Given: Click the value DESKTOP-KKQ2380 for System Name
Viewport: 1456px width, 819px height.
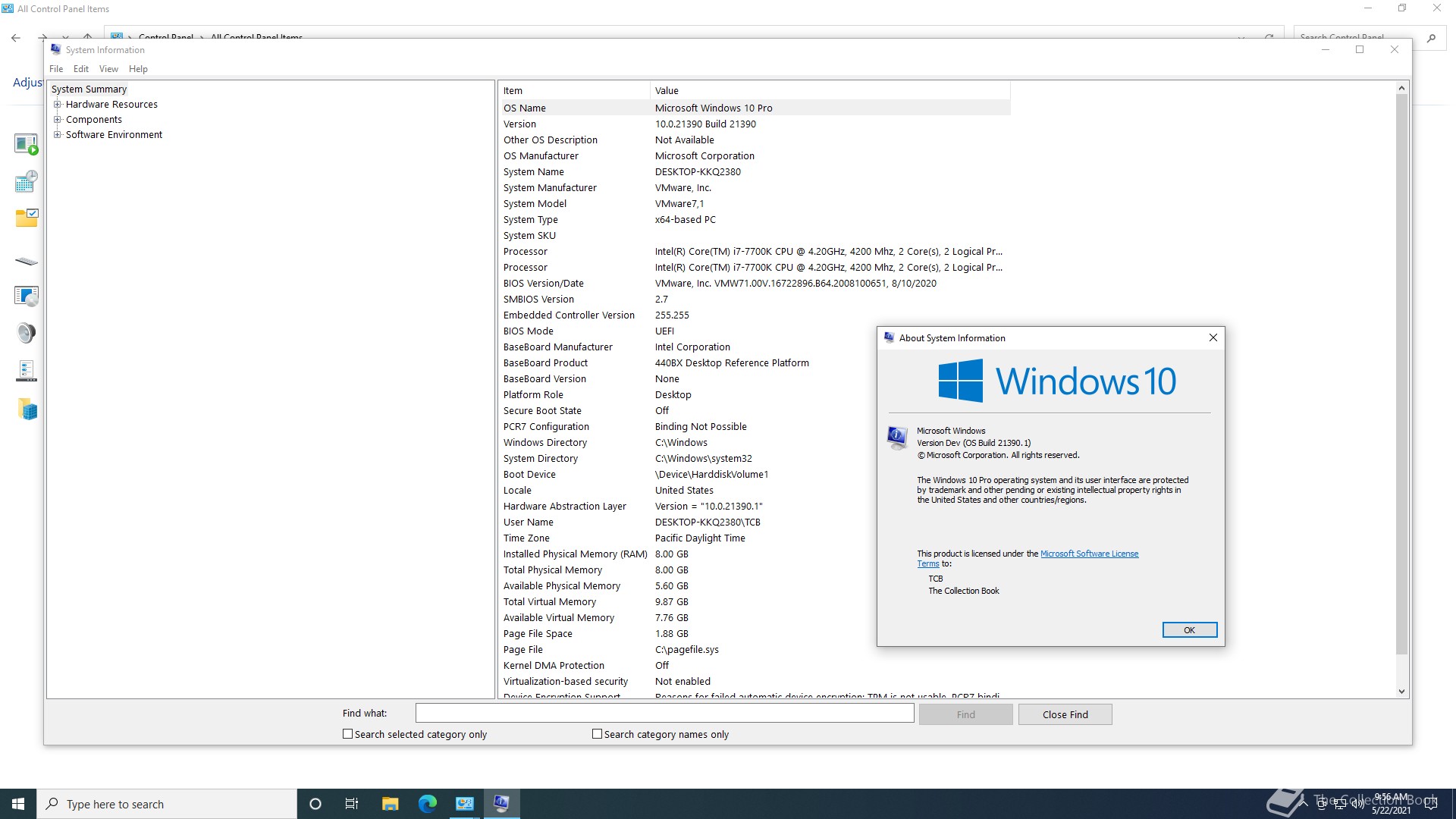Looking at the screenshot, I should click(698, 171).
